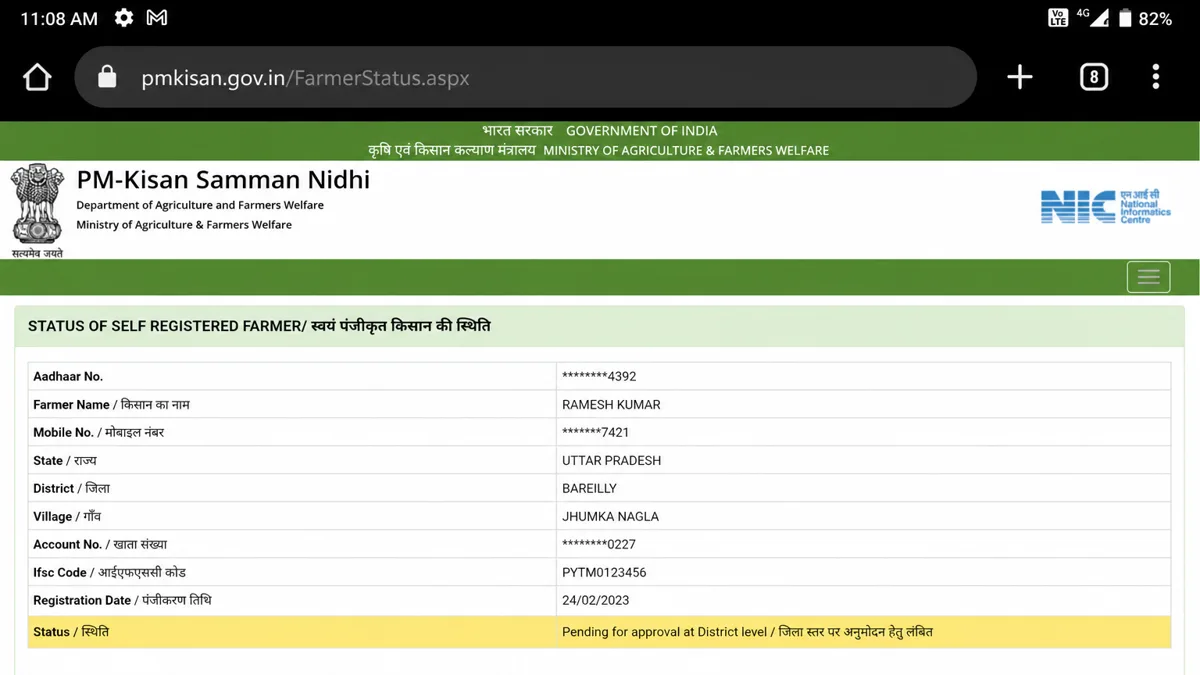Tap the settings gear in status bar
This screenshot has height=675, width=1200.
pyautogui.click(x=124, y=18)
